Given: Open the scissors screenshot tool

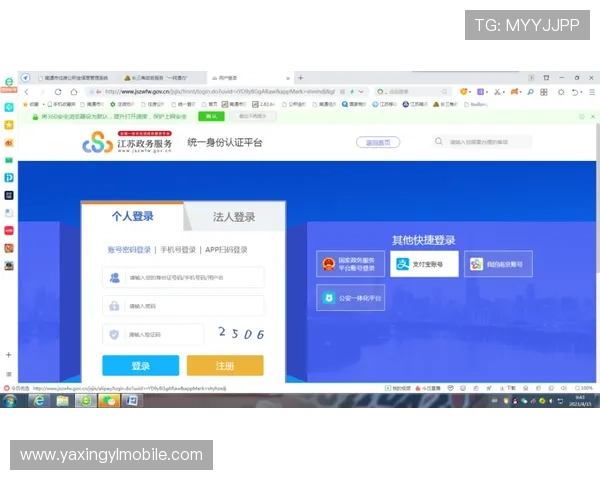Looking at the screenshot, I should point(497,92).
